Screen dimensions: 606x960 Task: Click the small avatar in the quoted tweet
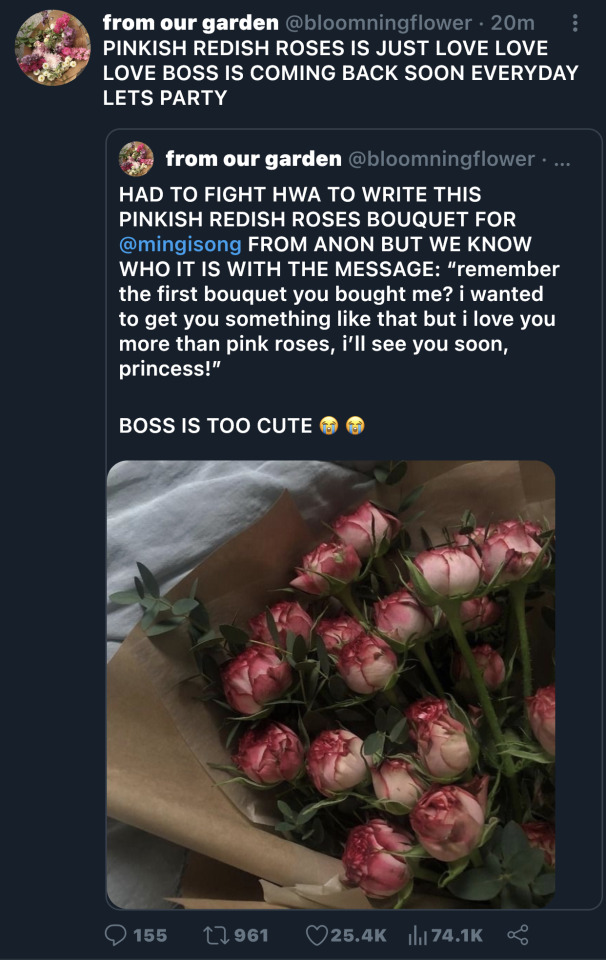[x=136, y=158]
